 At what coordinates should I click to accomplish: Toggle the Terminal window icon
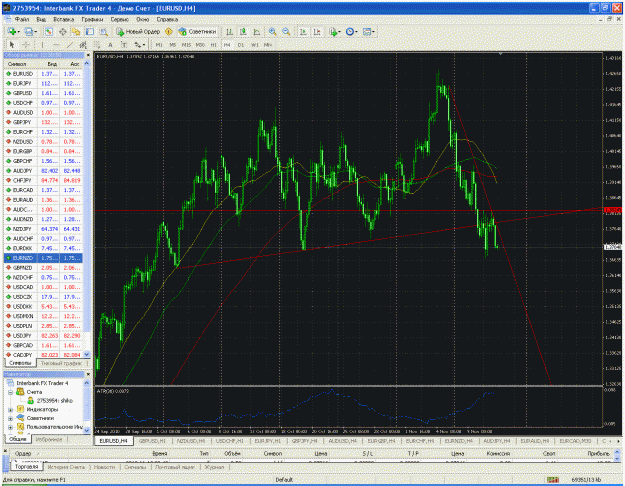click(x=90, y=31)
